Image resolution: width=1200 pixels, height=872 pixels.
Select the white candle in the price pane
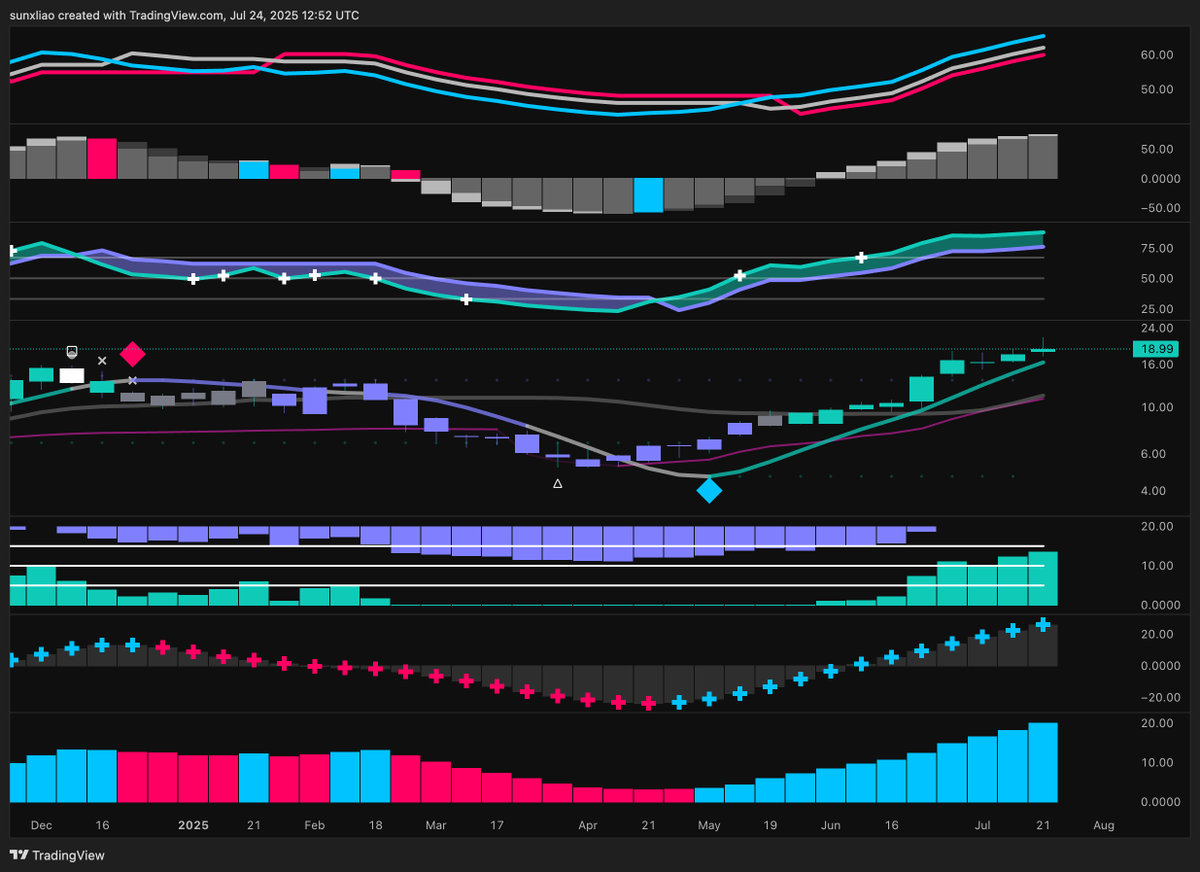pos(72,375)
